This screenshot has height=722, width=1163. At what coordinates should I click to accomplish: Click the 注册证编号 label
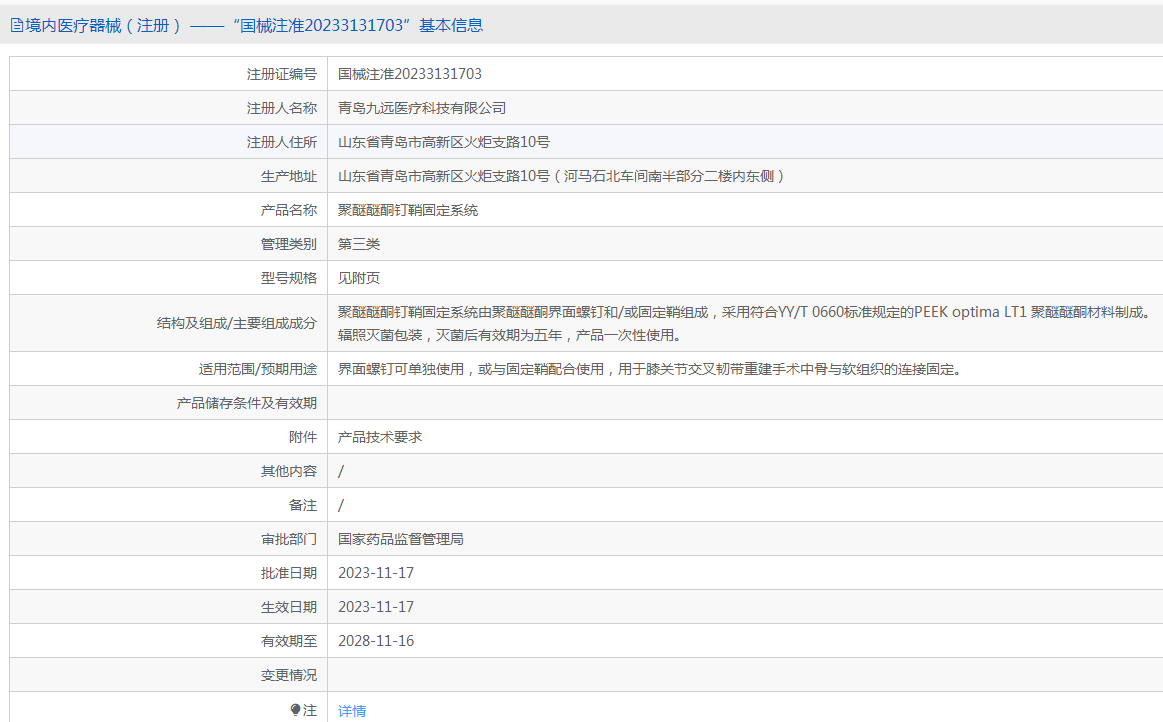[282, 74]
